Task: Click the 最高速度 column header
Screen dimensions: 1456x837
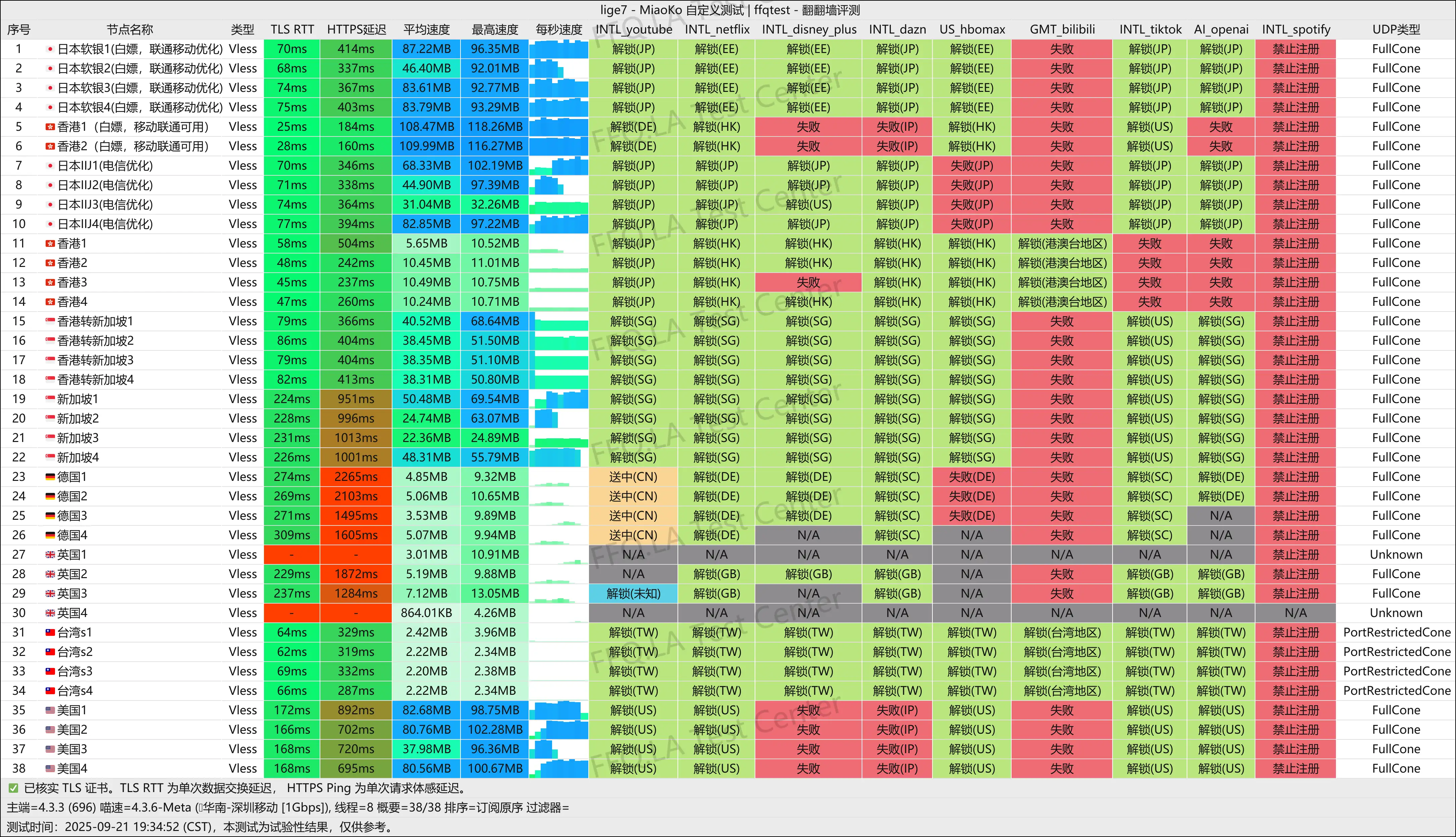Action: 495,29
